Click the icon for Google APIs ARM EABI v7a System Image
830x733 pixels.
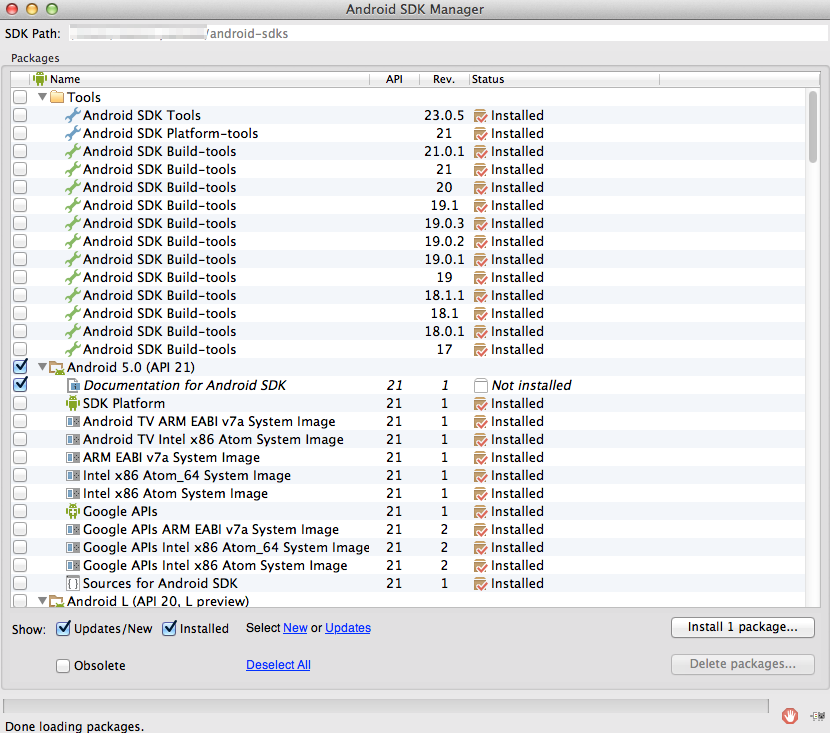tap(73, 529)
